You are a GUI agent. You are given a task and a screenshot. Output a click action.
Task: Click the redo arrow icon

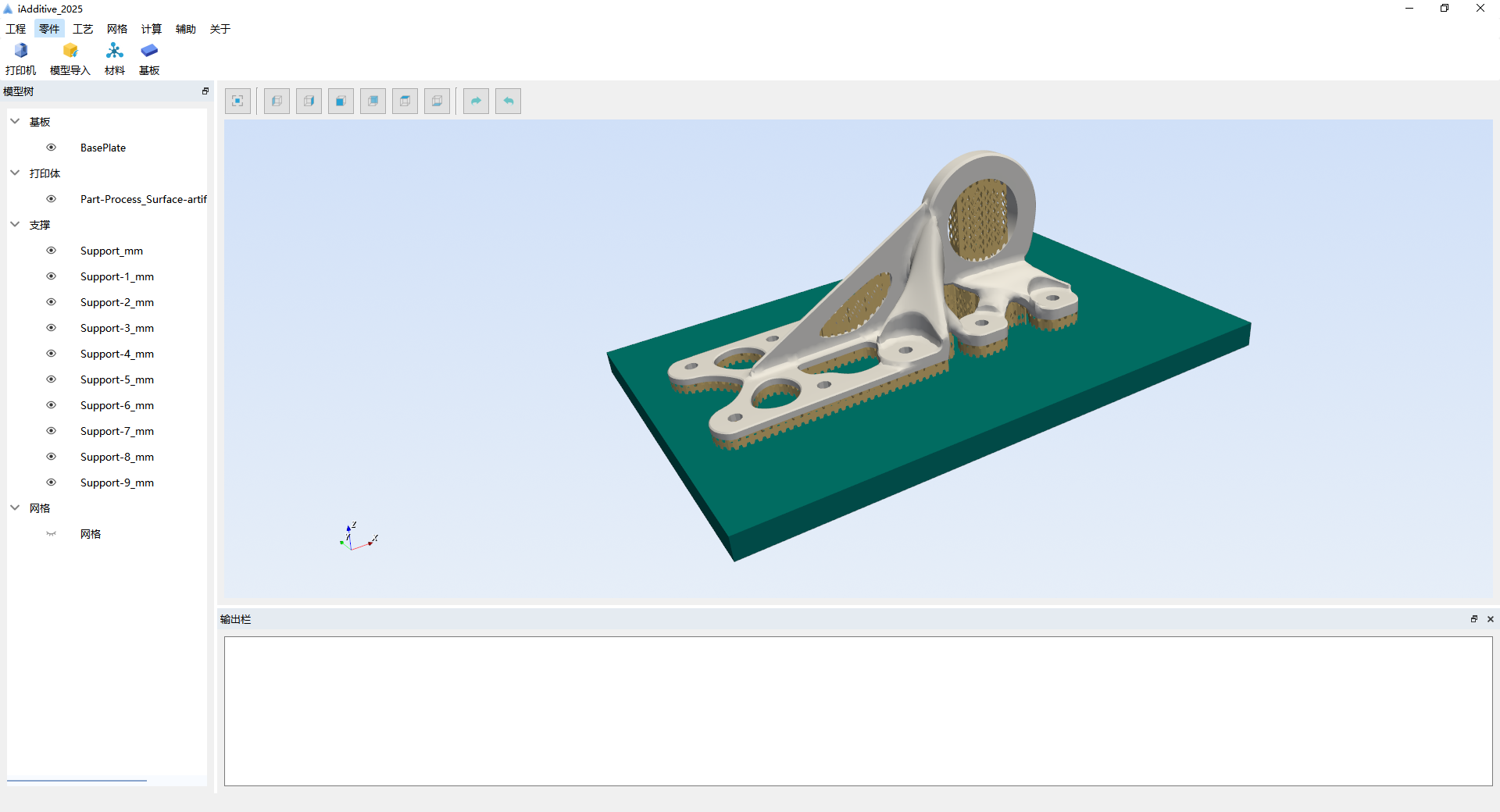tap(476, 101)
